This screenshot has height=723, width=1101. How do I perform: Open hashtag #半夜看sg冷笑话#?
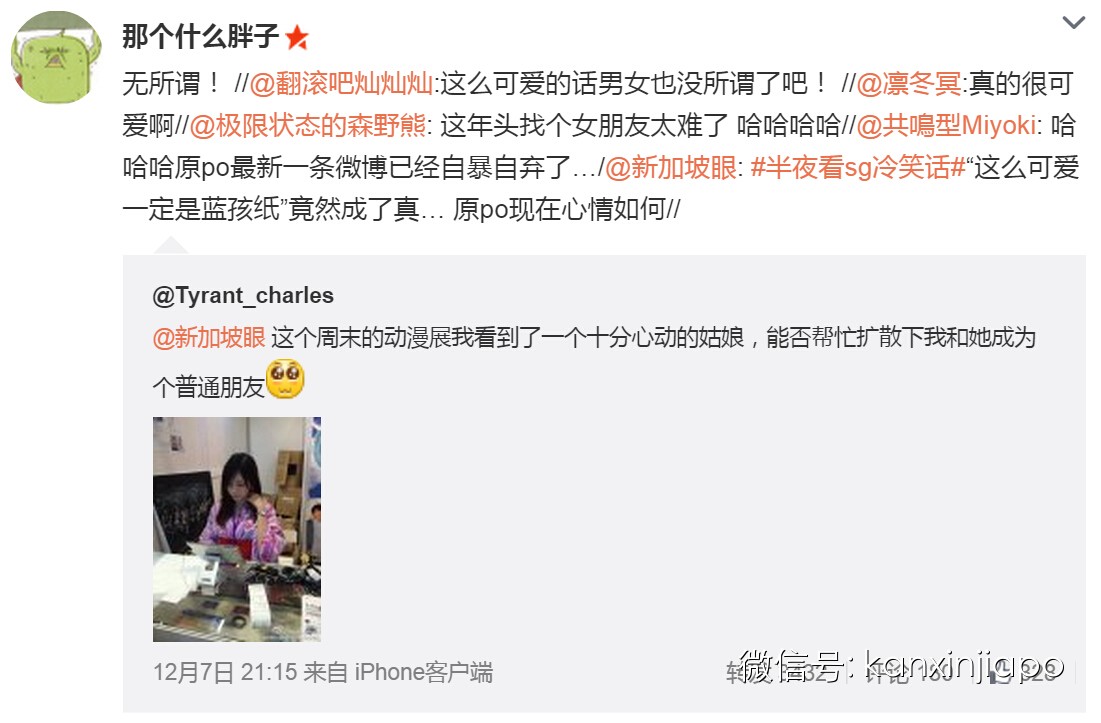click(858, 168)
